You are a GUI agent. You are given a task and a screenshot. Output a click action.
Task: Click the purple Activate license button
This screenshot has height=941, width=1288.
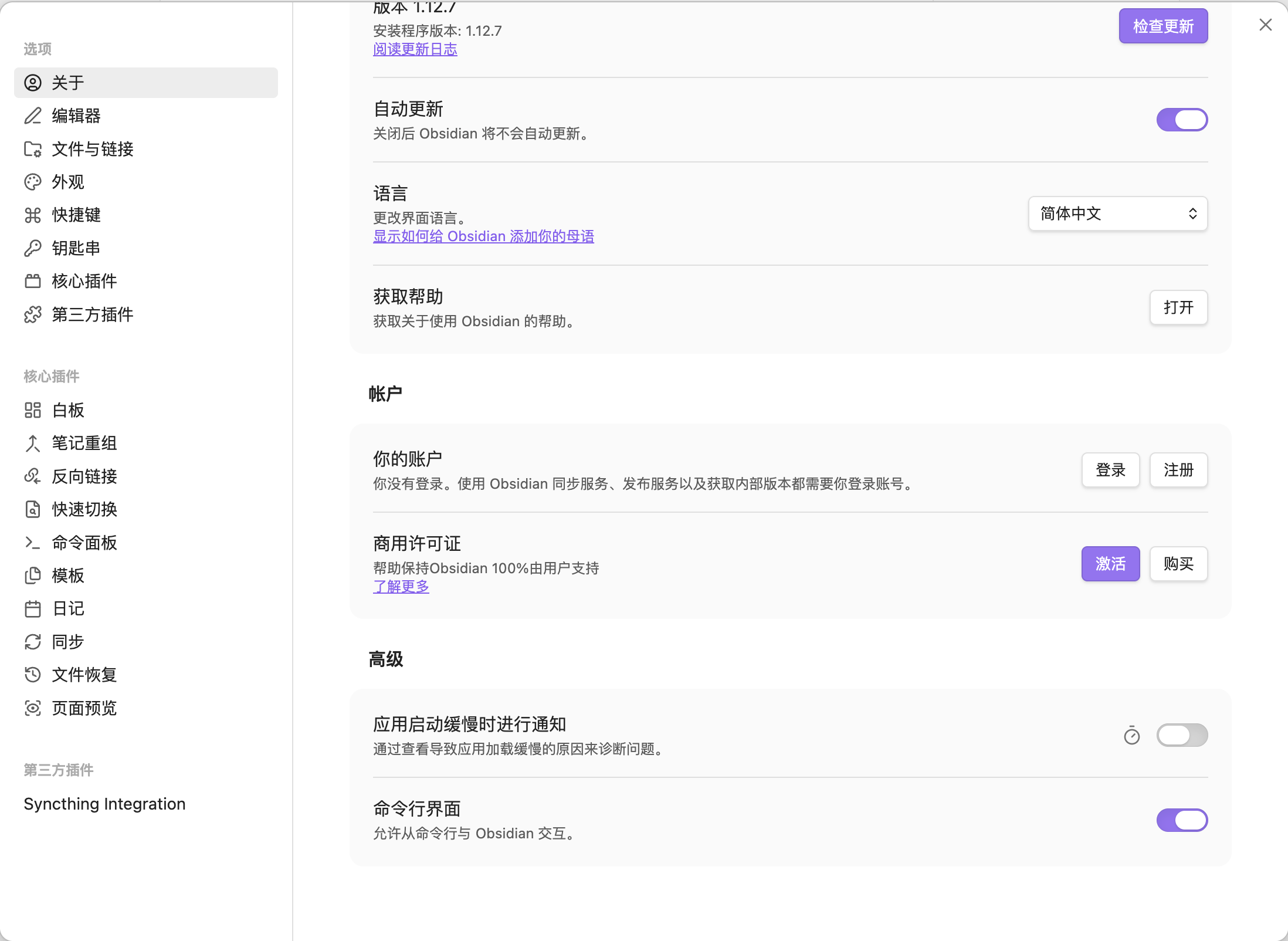(x=1110, y=564)
